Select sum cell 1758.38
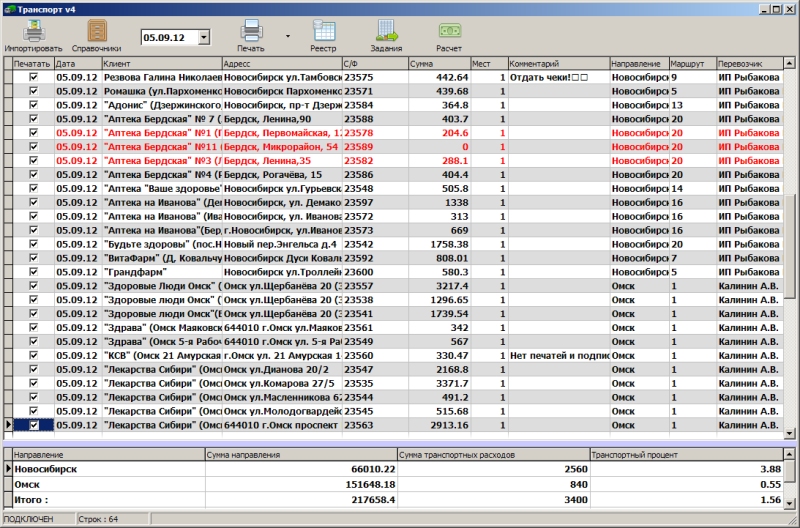The image size is (800, 528). (439, 244)
